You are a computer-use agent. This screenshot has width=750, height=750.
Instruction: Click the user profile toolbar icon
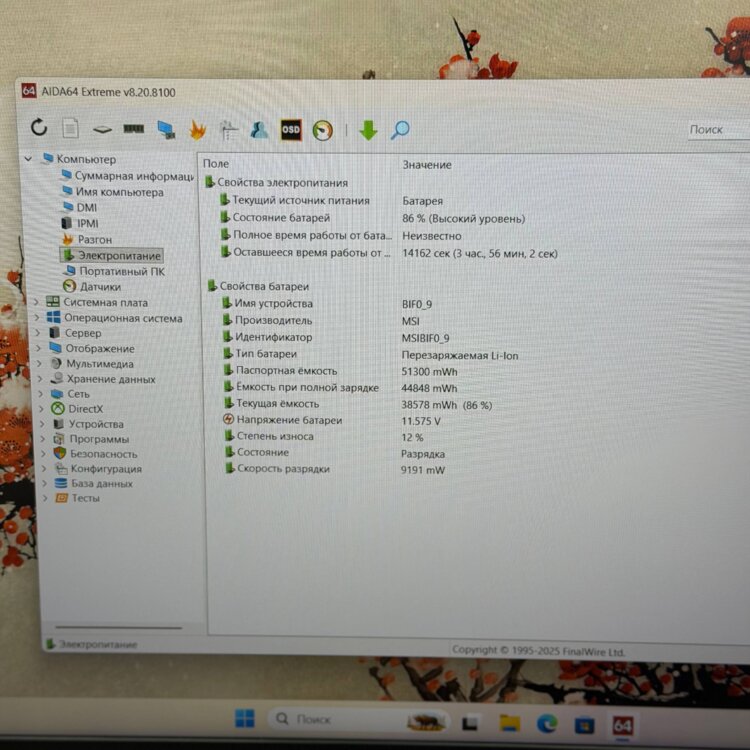(x=259, y=129)
